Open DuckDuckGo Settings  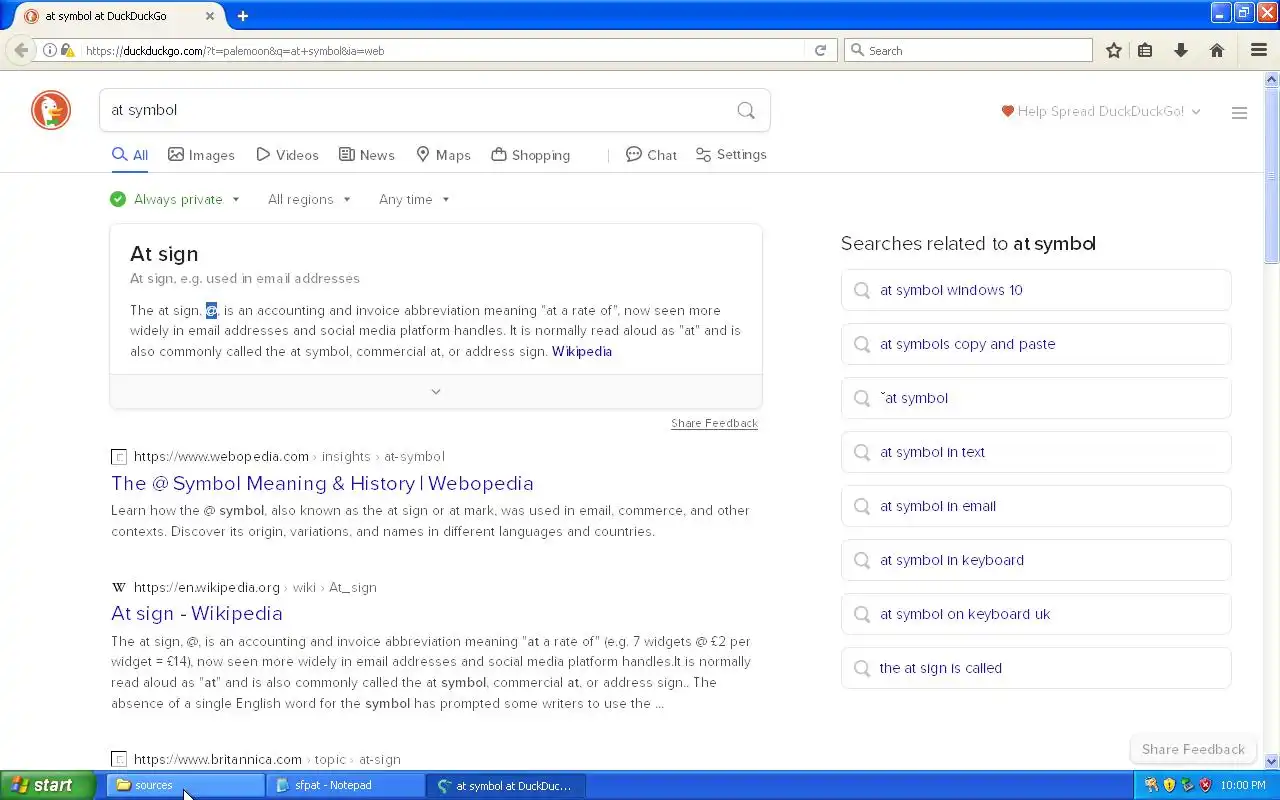pyautogui.click(x=731, y=155)
